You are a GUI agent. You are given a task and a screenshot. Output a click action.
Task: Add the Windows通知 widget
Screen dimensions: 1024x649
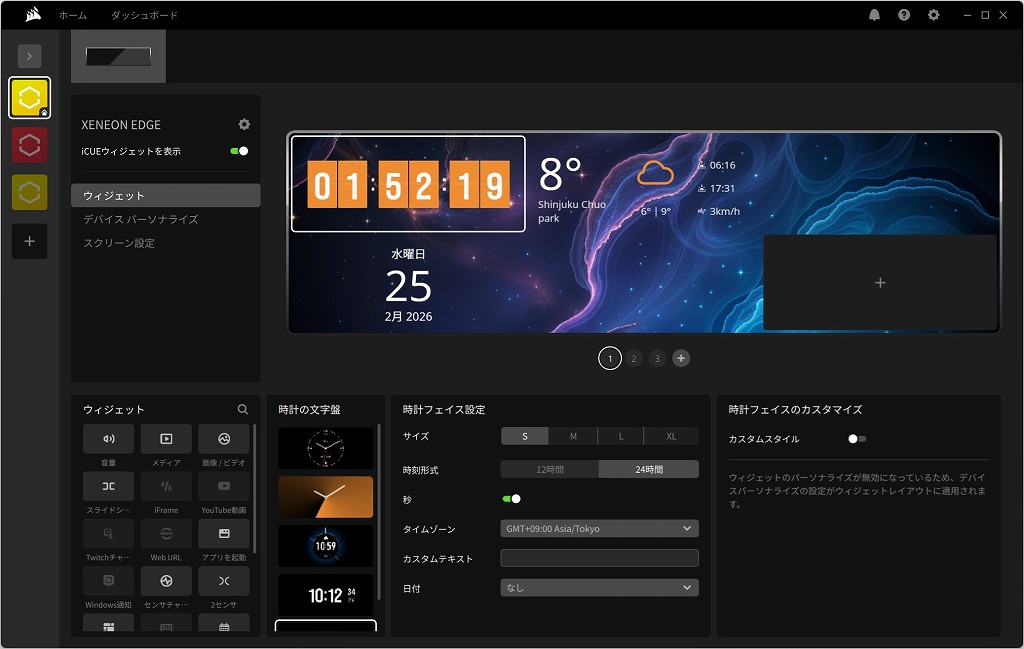(x=108, y=580)
